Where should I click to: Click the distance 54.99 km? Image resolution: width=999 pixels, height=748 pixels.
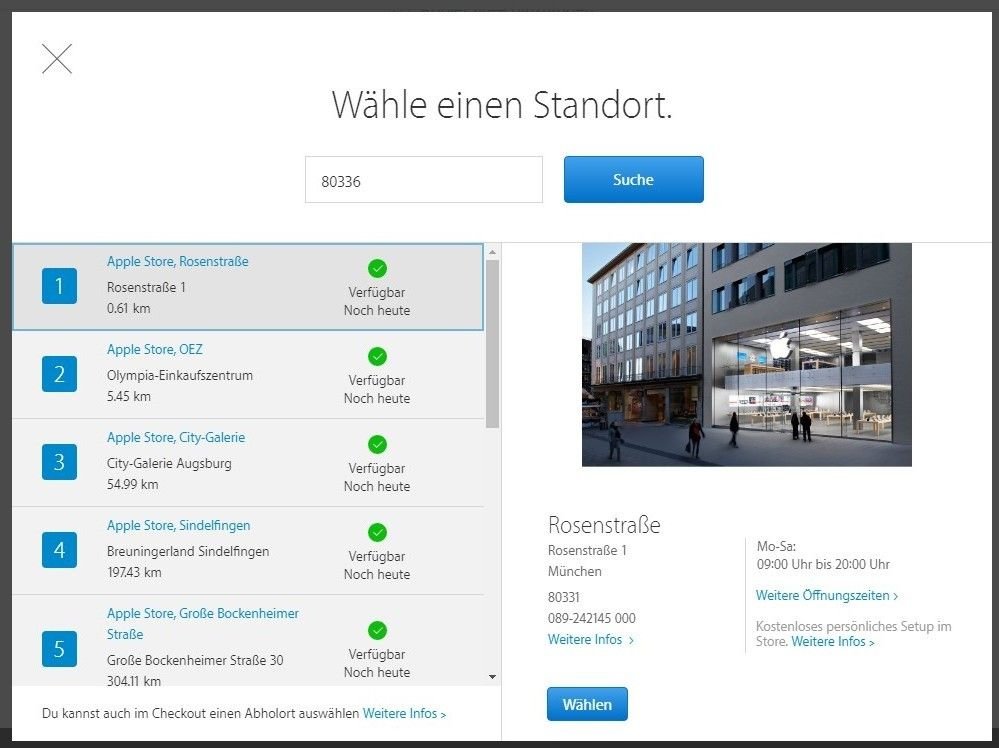133,484
